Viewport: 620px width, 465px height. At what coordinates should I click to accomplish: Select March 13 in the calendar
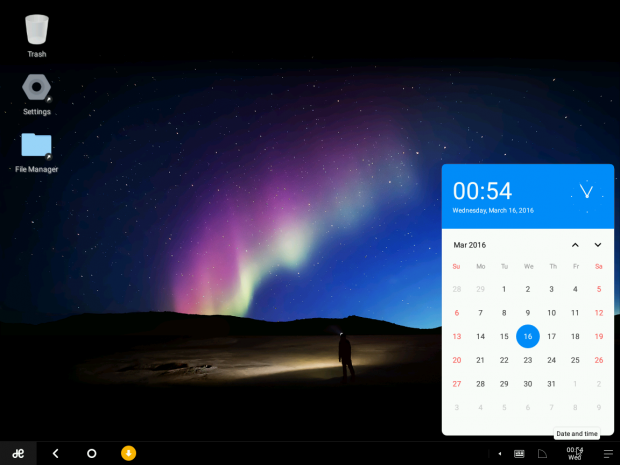pyautogui.click(x=457, y=336)
